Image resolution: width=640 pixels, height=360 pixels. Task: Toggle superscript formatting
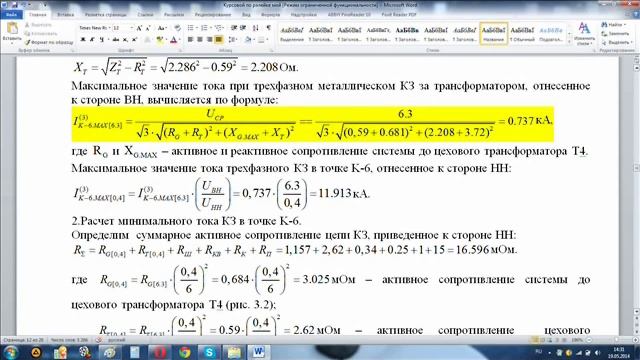pos(134,40)
